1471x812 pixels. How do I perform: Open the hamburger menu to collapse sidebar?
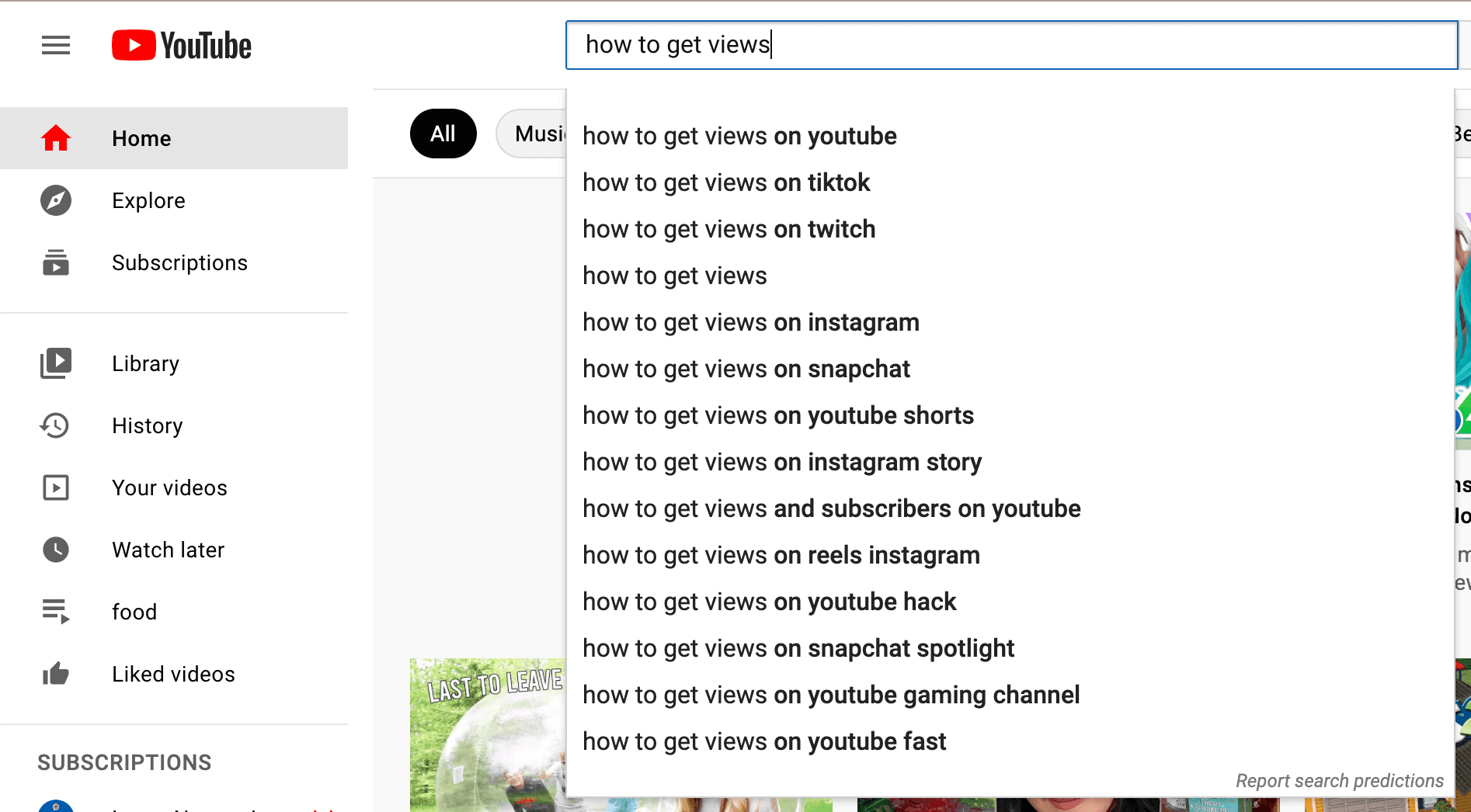coord(55,45)
